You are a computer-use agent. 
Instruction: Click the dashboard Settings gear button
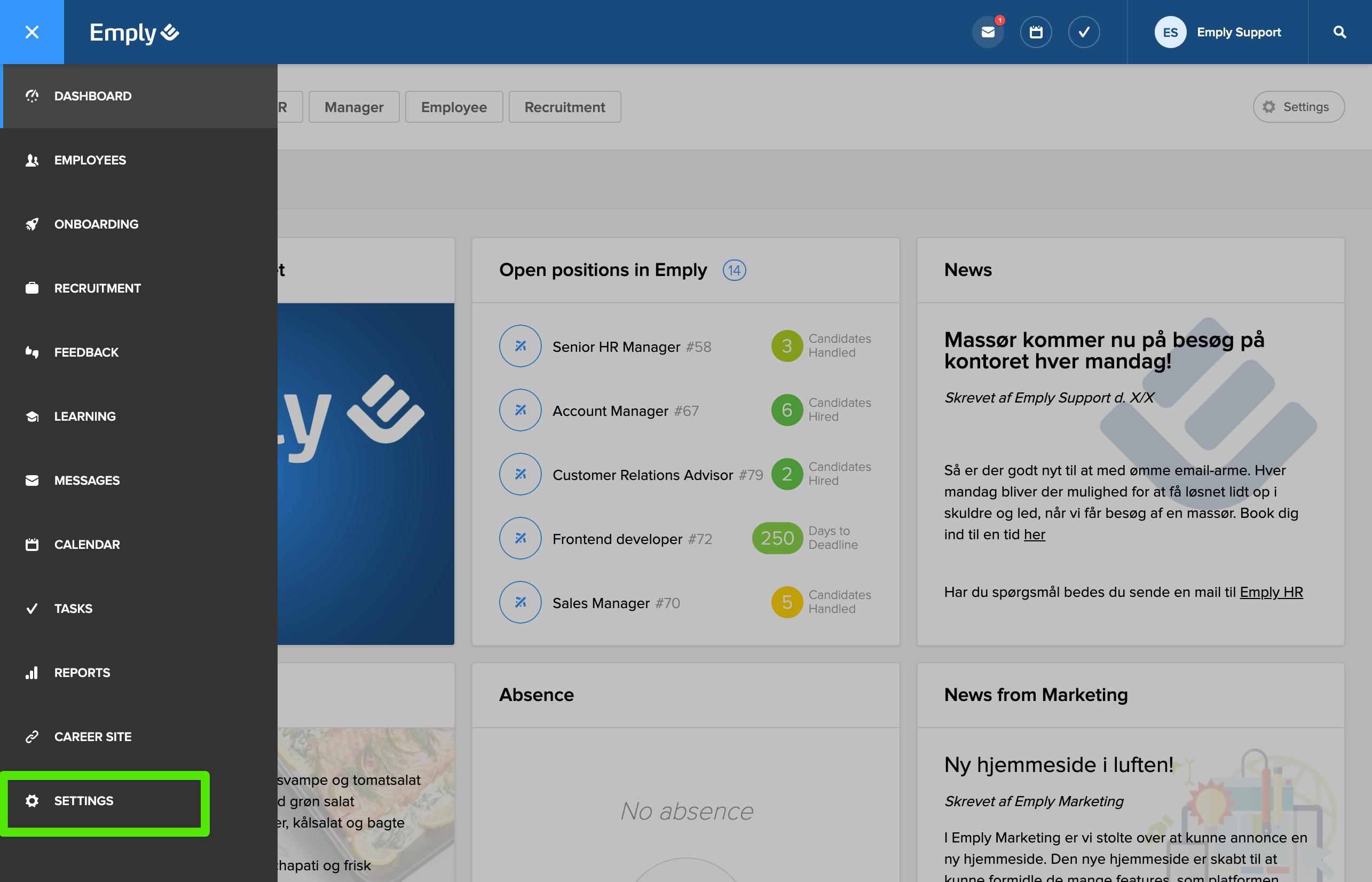tap(1298, 107)
